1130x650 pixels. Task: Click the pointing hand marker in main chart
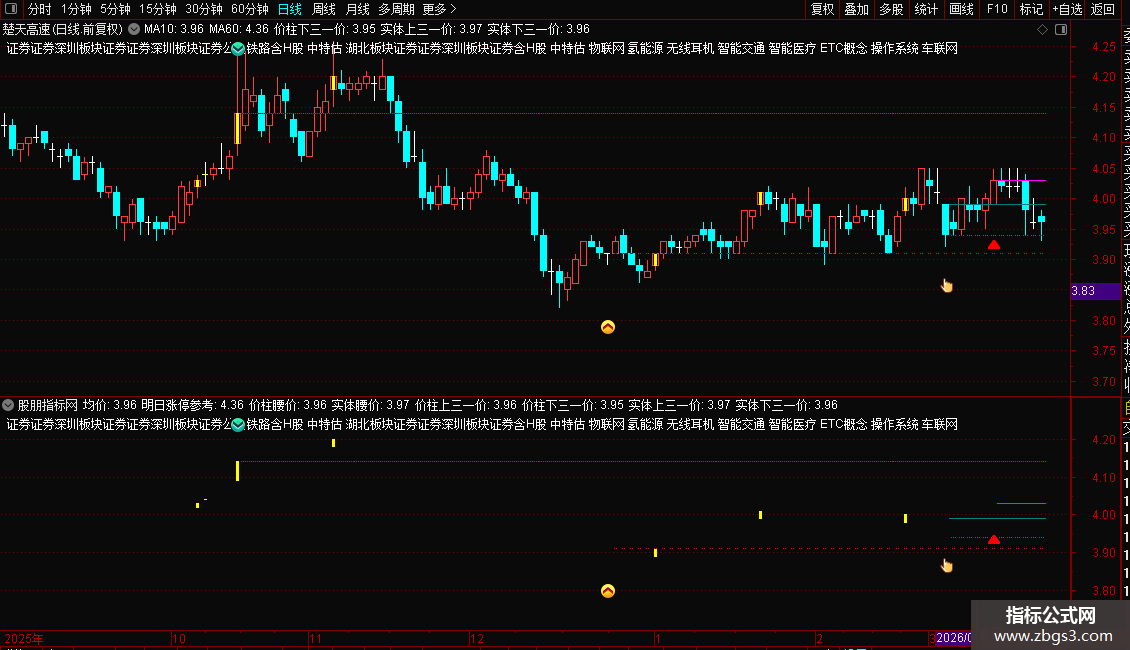(x=946, y=286)
